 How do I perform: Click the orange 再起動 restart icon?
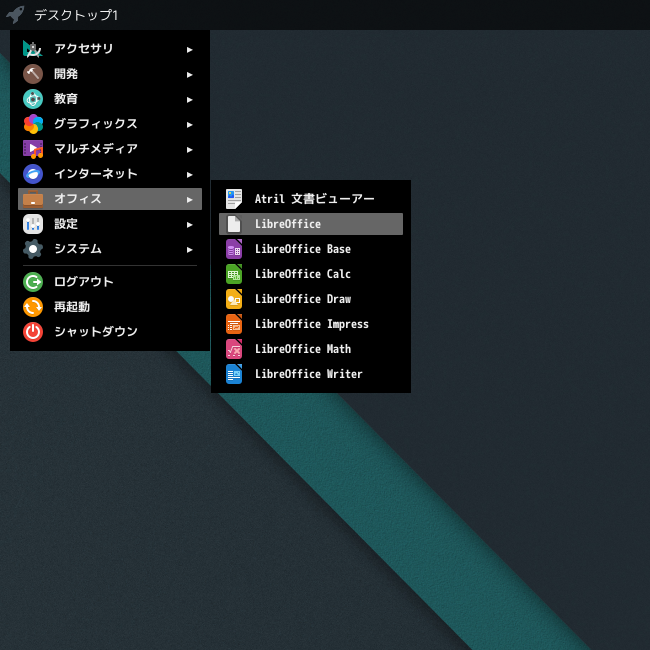pyautogui.click(x=33, y=307)
